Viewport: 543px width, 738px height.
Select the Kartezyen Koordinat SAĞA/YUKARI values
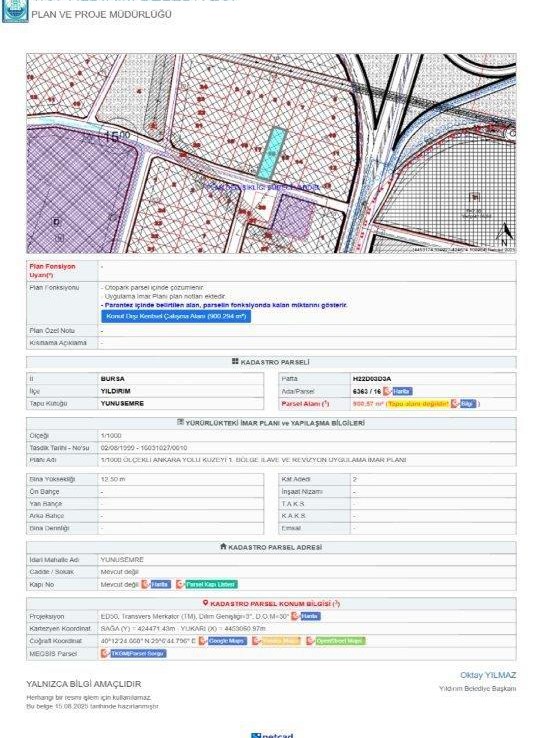(x=183, y=629)
